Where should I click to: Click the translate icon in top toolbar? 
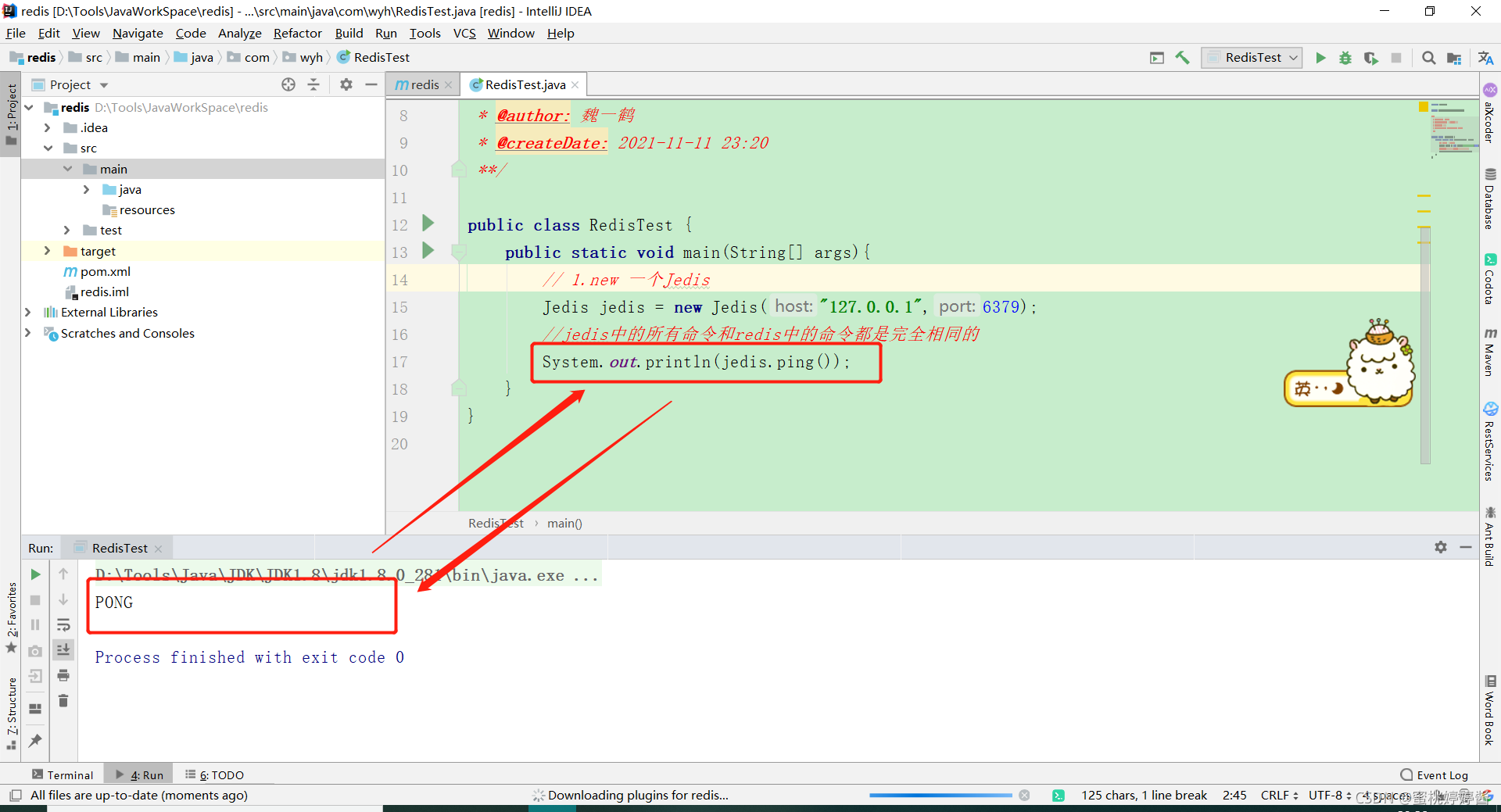(1486, 58)
